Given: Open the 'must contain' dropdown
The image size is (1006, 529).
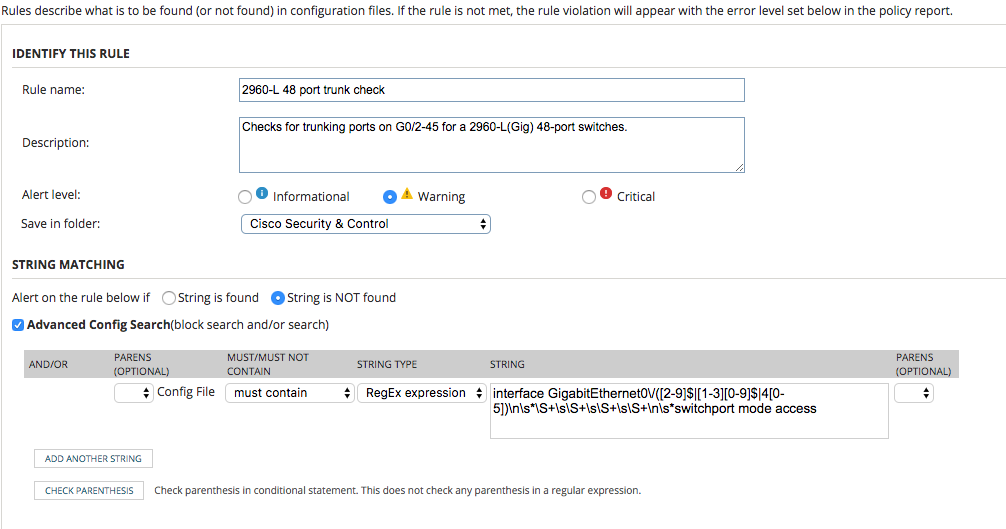Looking at the screenshot, I should (289, 393).
